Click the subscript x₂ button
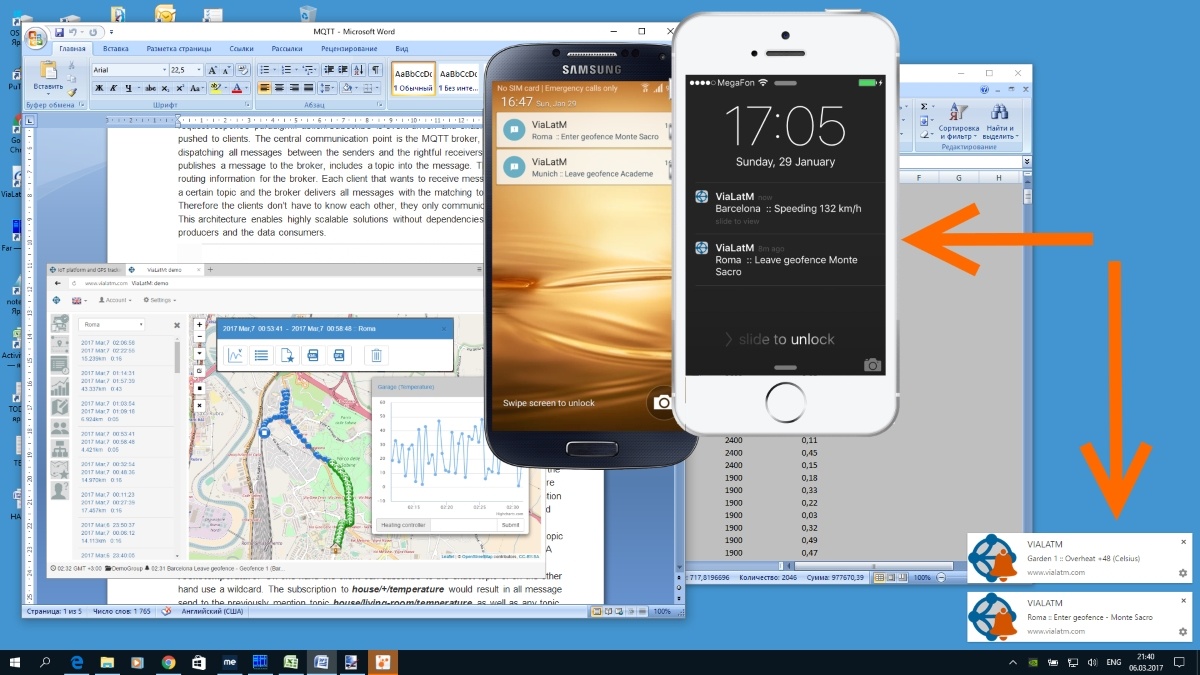Screen dimensions: 1200x675 pyautogui.click(x=165, y=88)
